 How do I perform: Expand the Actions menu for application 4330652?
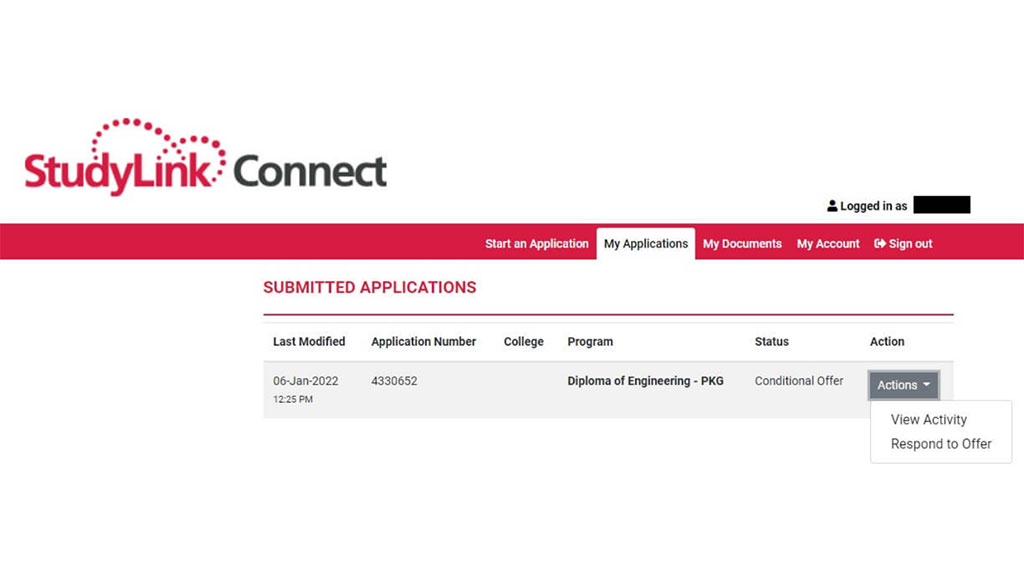point(902,385)
